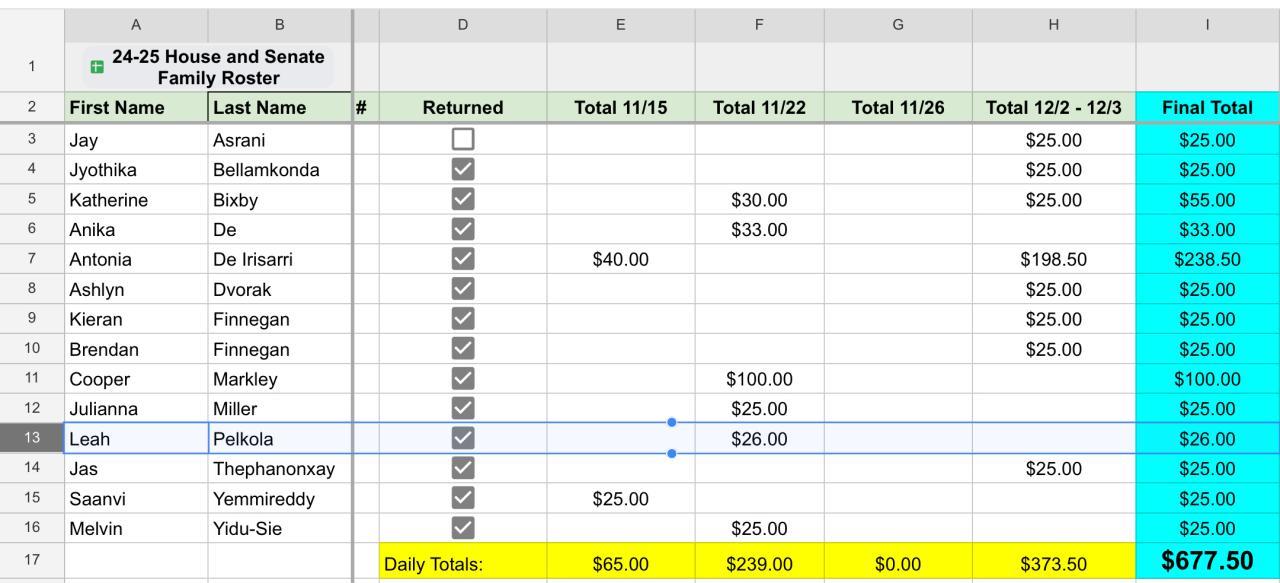The height and width of the screenshot is (583, 1280).
Task: Click the Total 11/26 column header cell
Action: point(897,107)
